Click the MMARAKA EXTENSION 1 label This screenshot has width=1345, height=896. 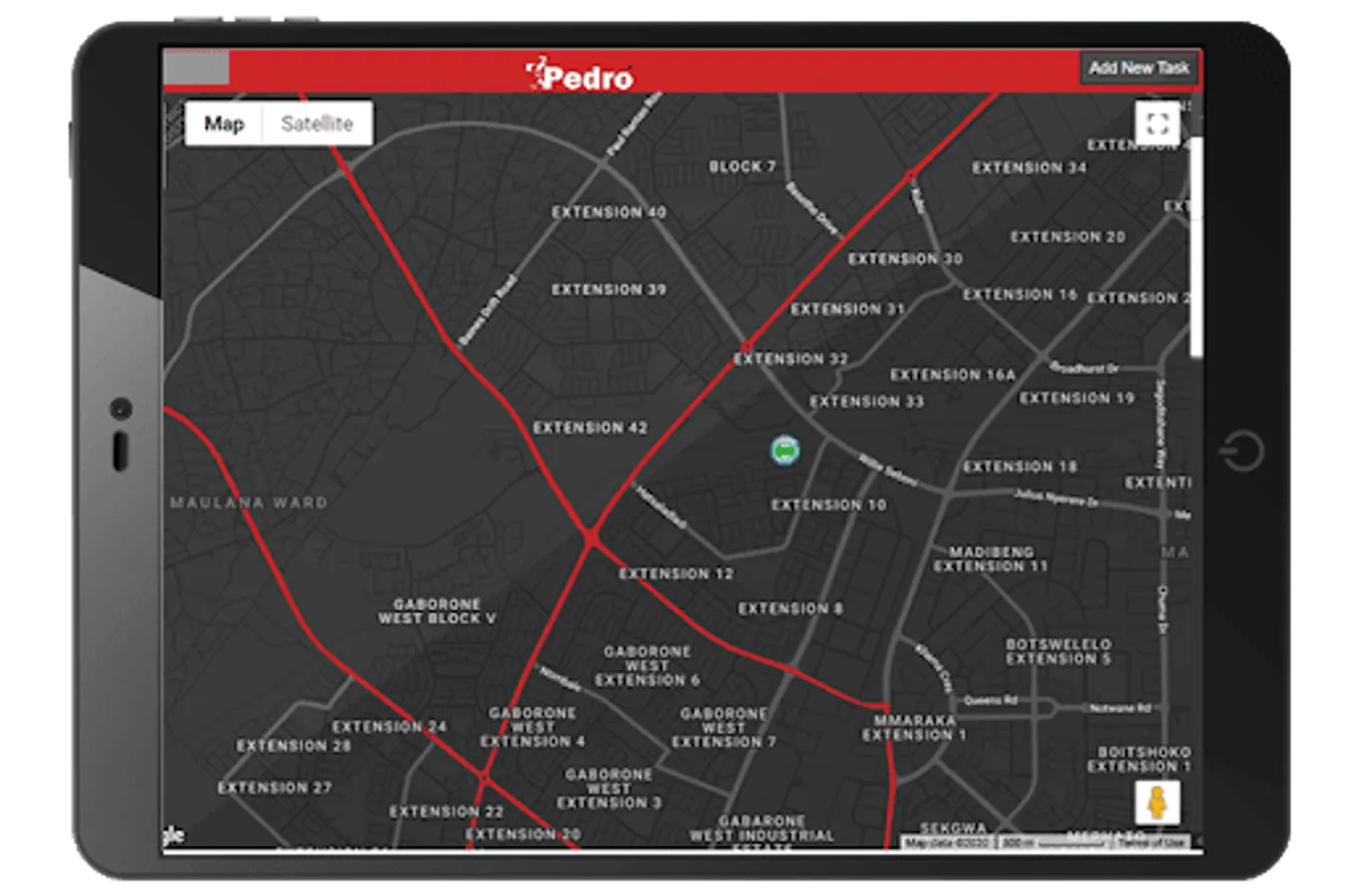[x=914, y=728]
